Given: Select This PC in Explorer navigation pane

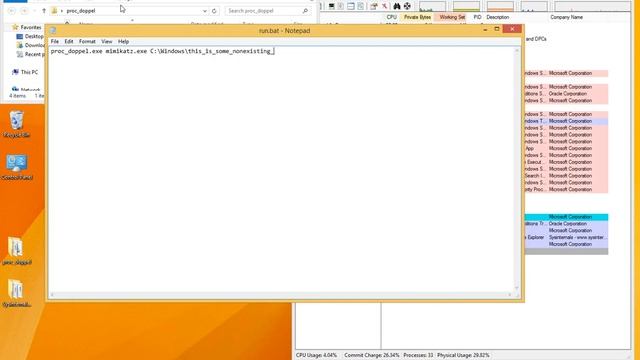Looking at the screenshot, I should (x=25, y=72).
